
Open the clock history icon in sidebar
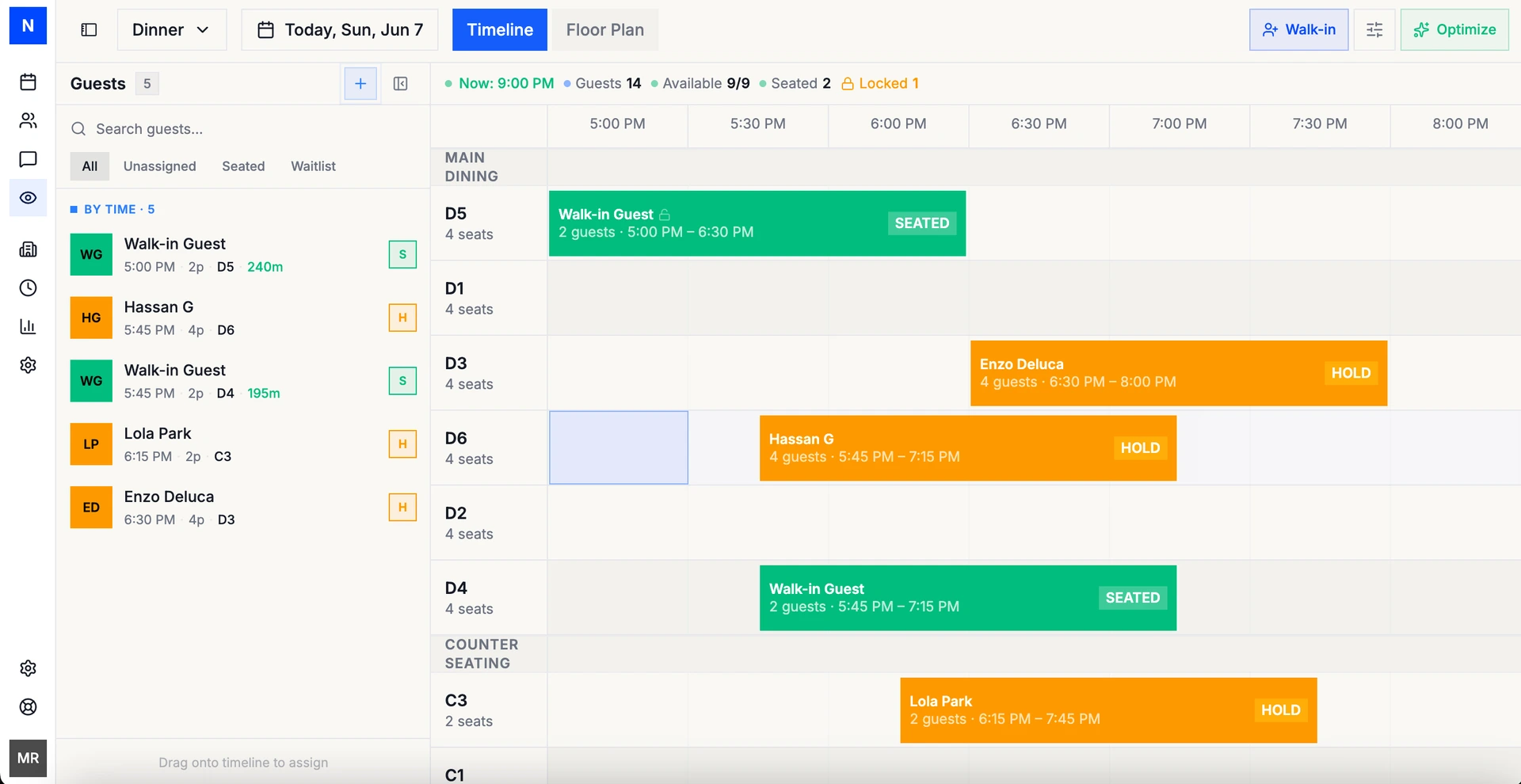click(28, 287)
